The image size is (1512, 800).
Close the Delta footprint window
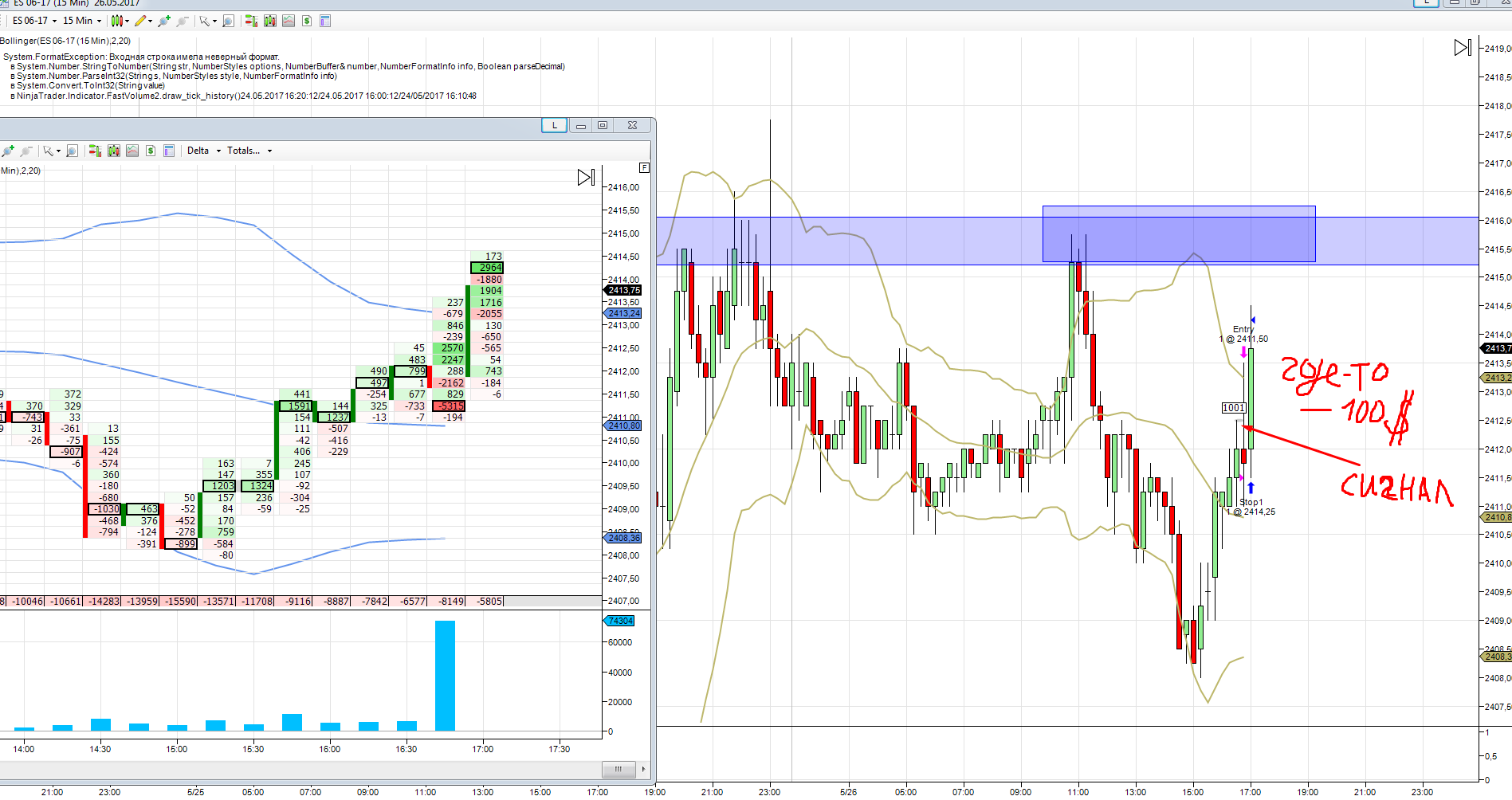632,125
